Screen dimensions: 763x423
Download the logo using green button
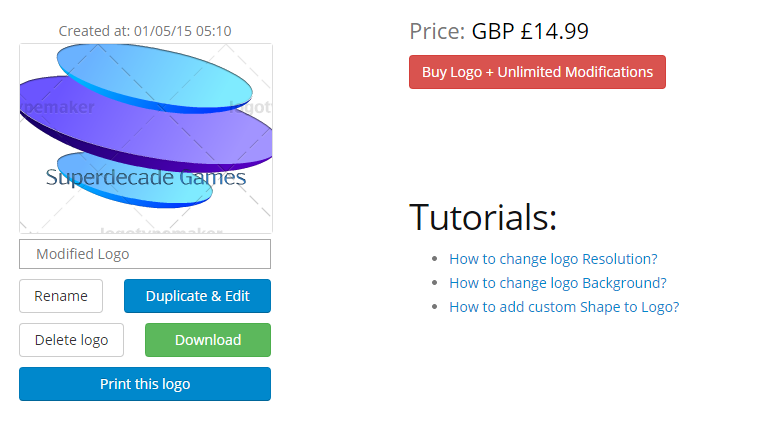pyautogui.click(x=208, y=340)
